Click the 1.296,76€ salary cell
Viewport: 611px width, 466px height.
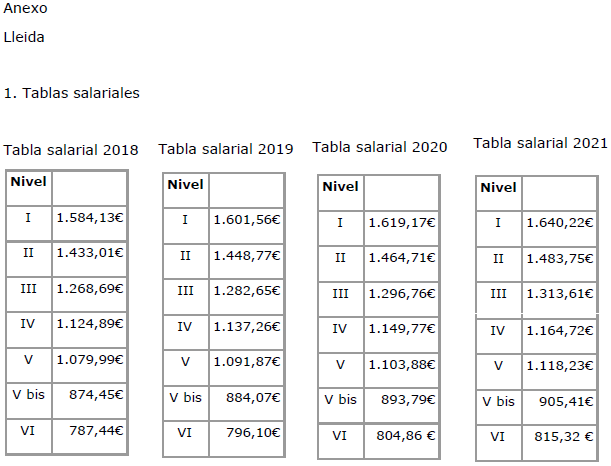click(x=401, y=294)
